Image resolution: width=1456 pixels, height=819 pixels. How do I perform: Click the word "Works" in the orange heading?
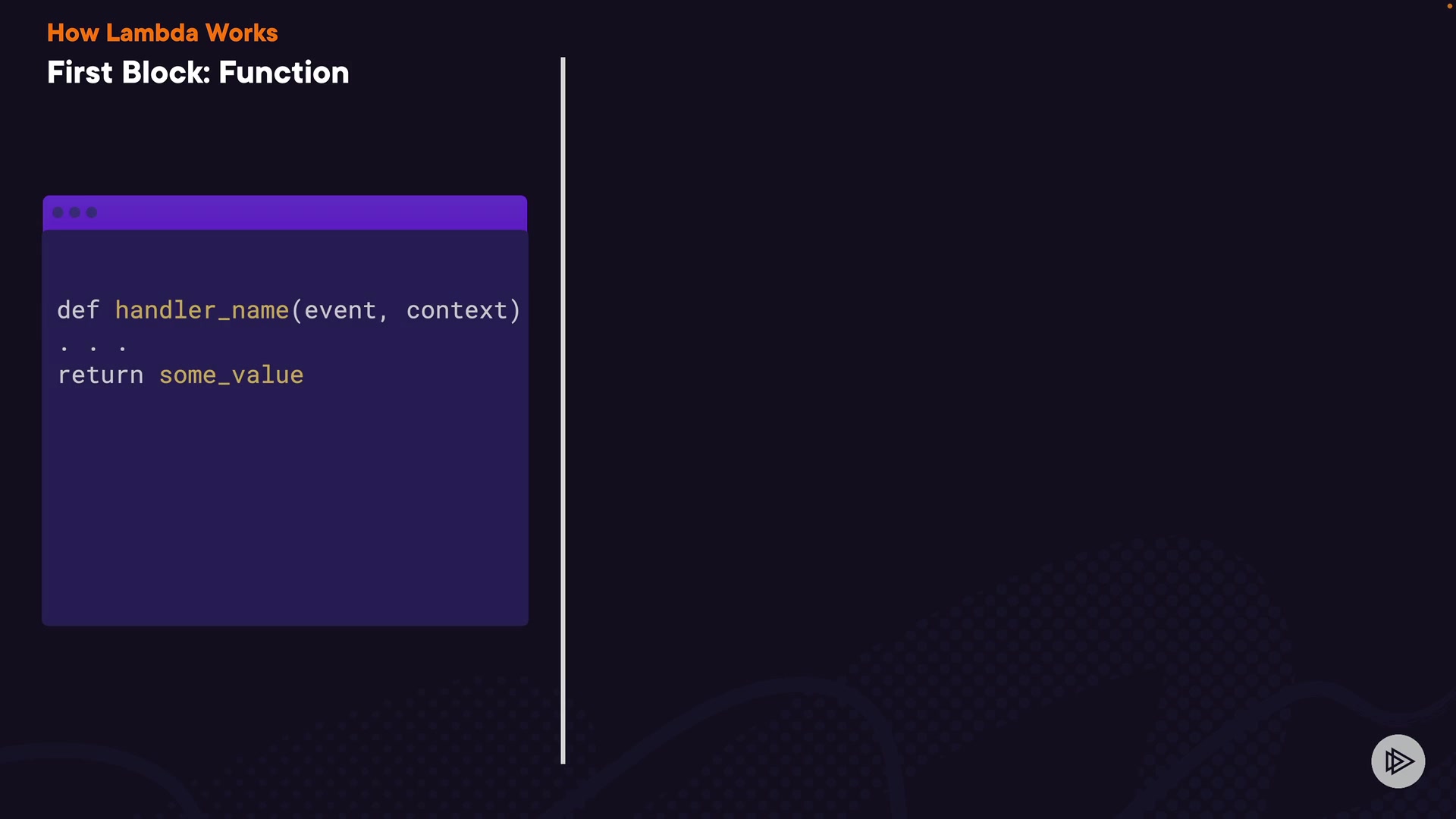(x=241, y=33)
